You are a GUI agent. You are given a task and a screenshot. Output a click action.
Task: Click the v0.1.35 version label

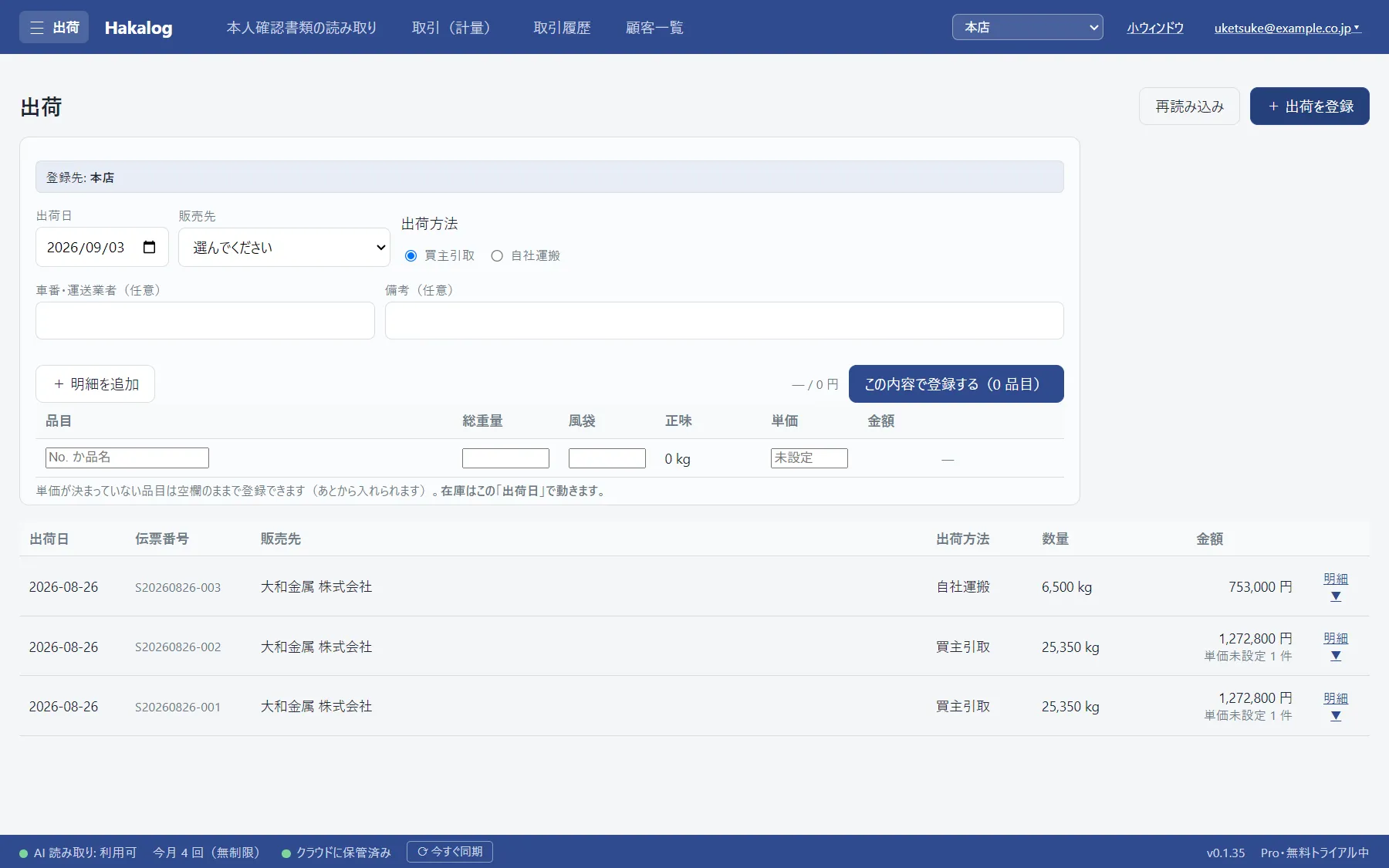[1225, 853]
